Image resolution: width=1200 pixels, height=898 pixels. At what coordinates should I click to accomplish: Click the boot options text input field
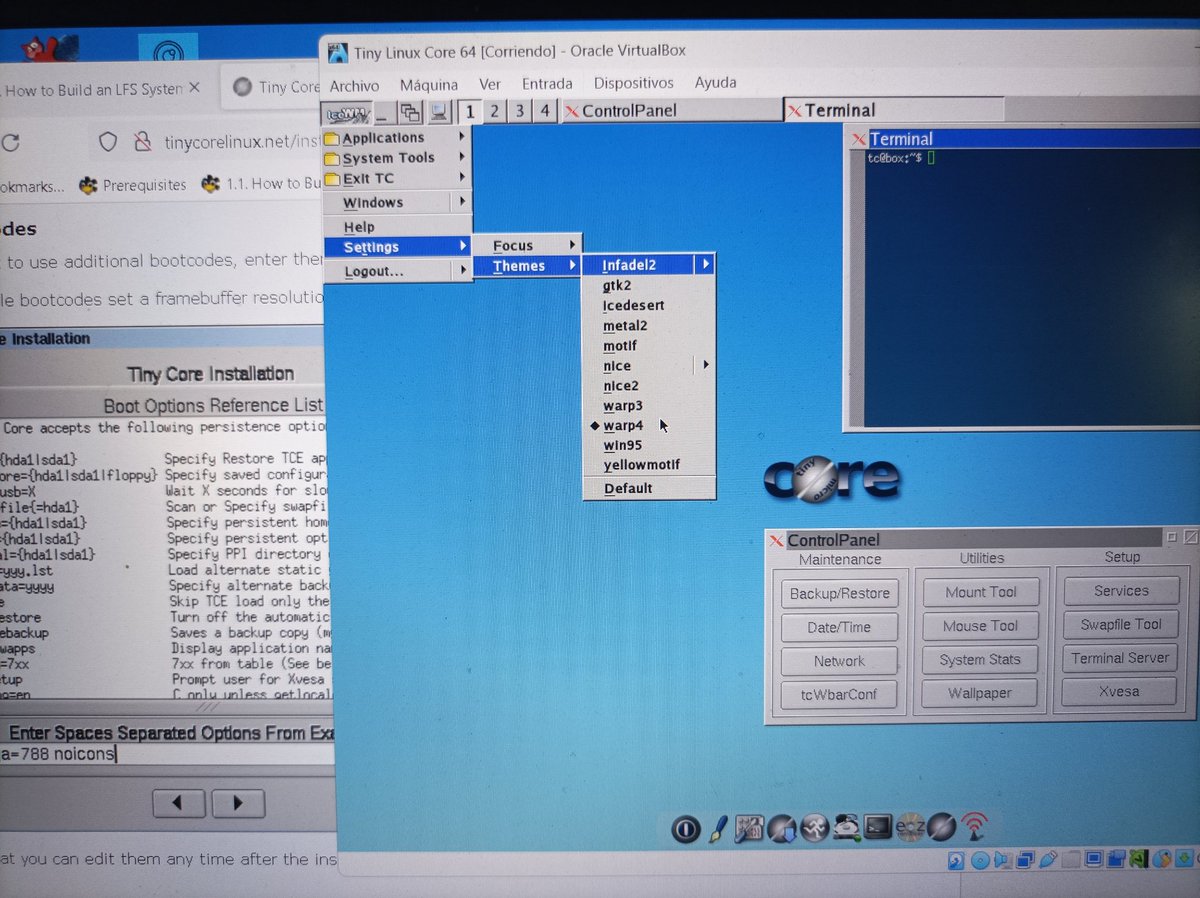click(166, 754)
